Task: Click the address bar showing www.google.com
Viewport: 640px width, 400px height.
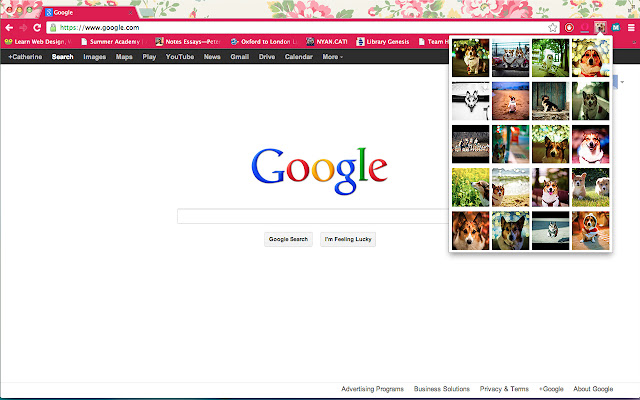Action: click(x=290, y=27)
